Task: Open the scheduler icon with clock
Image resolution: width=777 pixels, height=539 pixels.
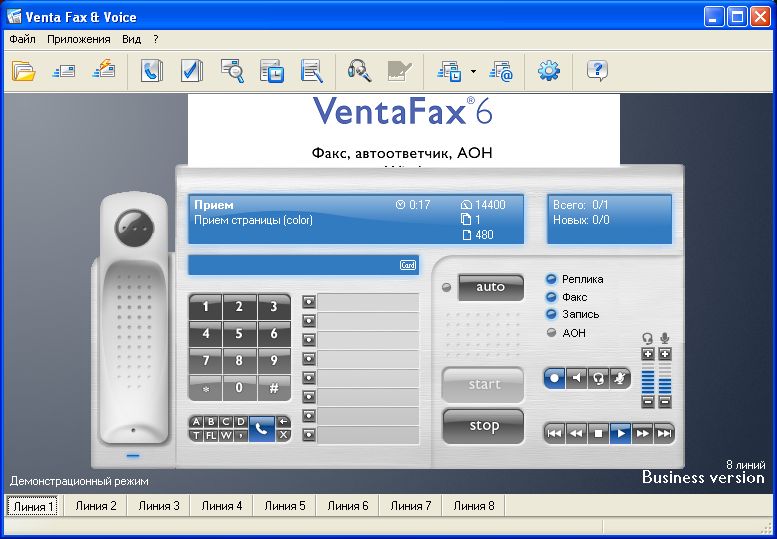Action: coord(272,71)
